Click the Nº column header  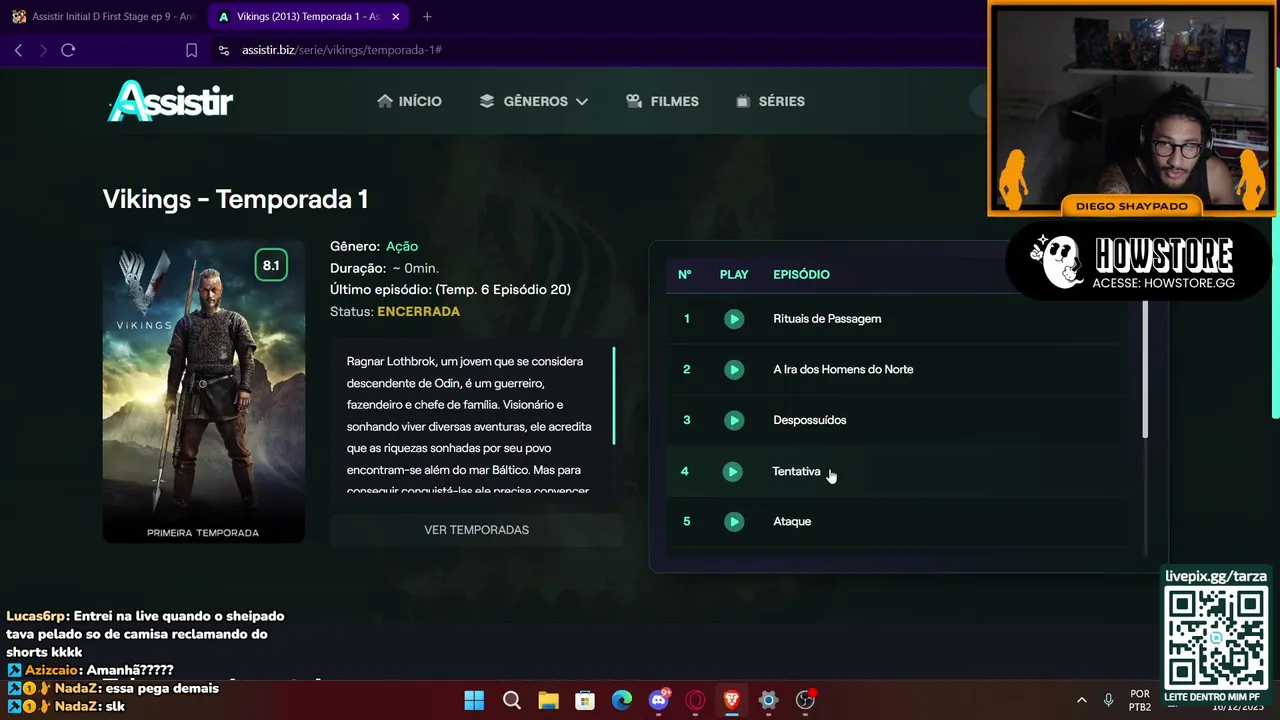tap(685, 274)
